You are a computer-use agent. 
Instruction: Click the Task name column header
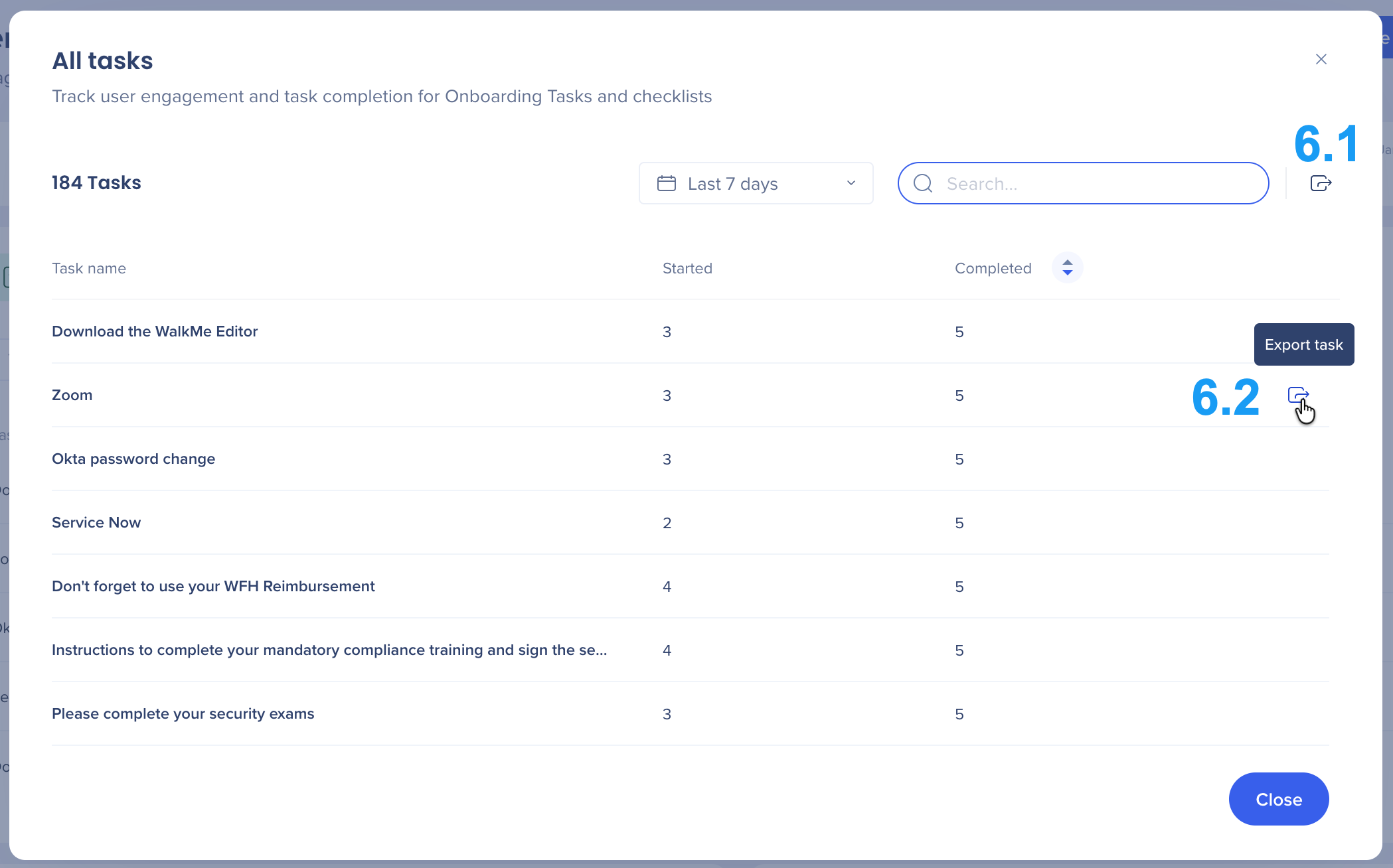pos(89,268)
